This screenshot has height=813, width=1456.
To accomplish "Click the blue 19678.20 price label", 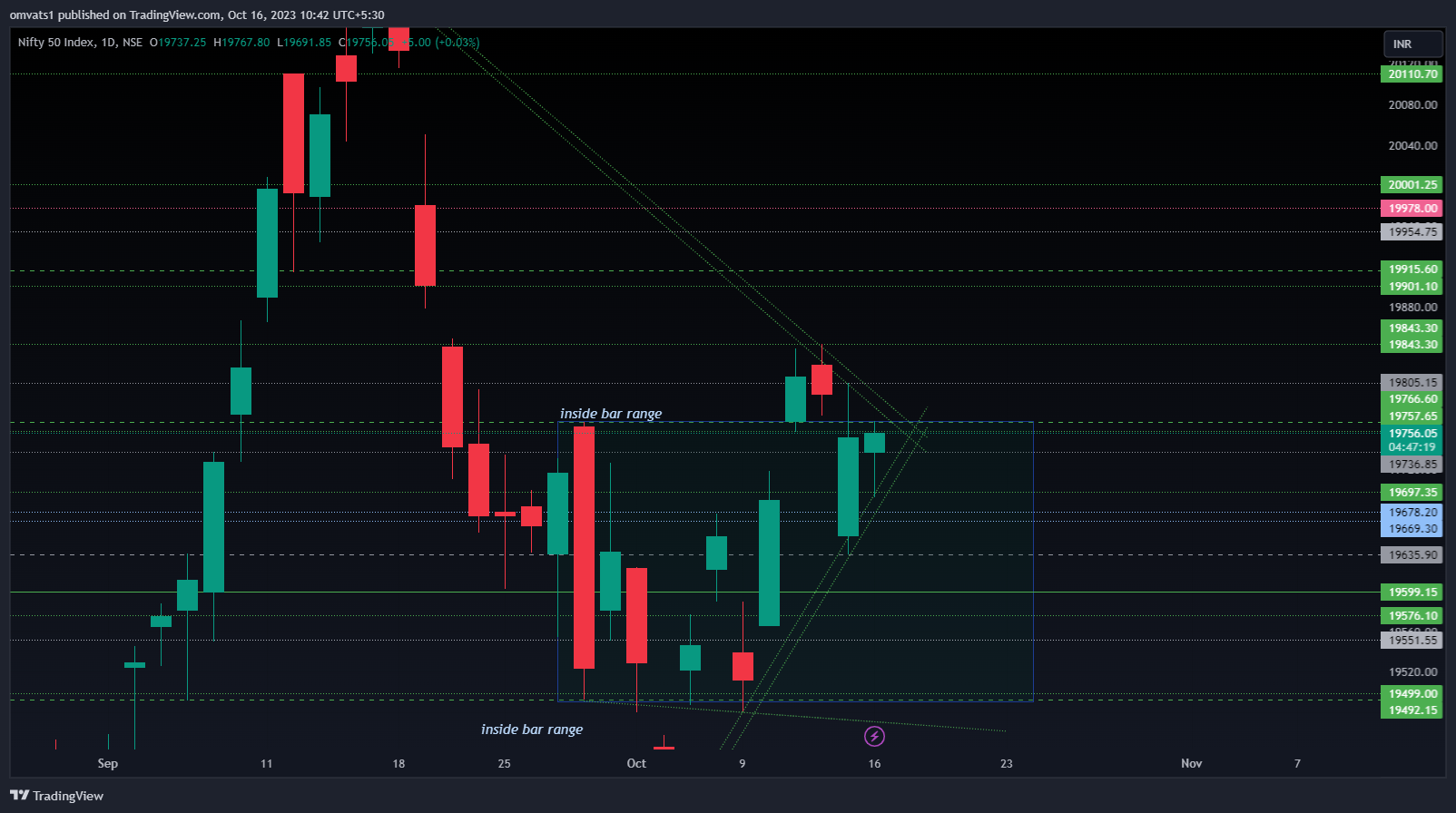I will point(1412,513).
